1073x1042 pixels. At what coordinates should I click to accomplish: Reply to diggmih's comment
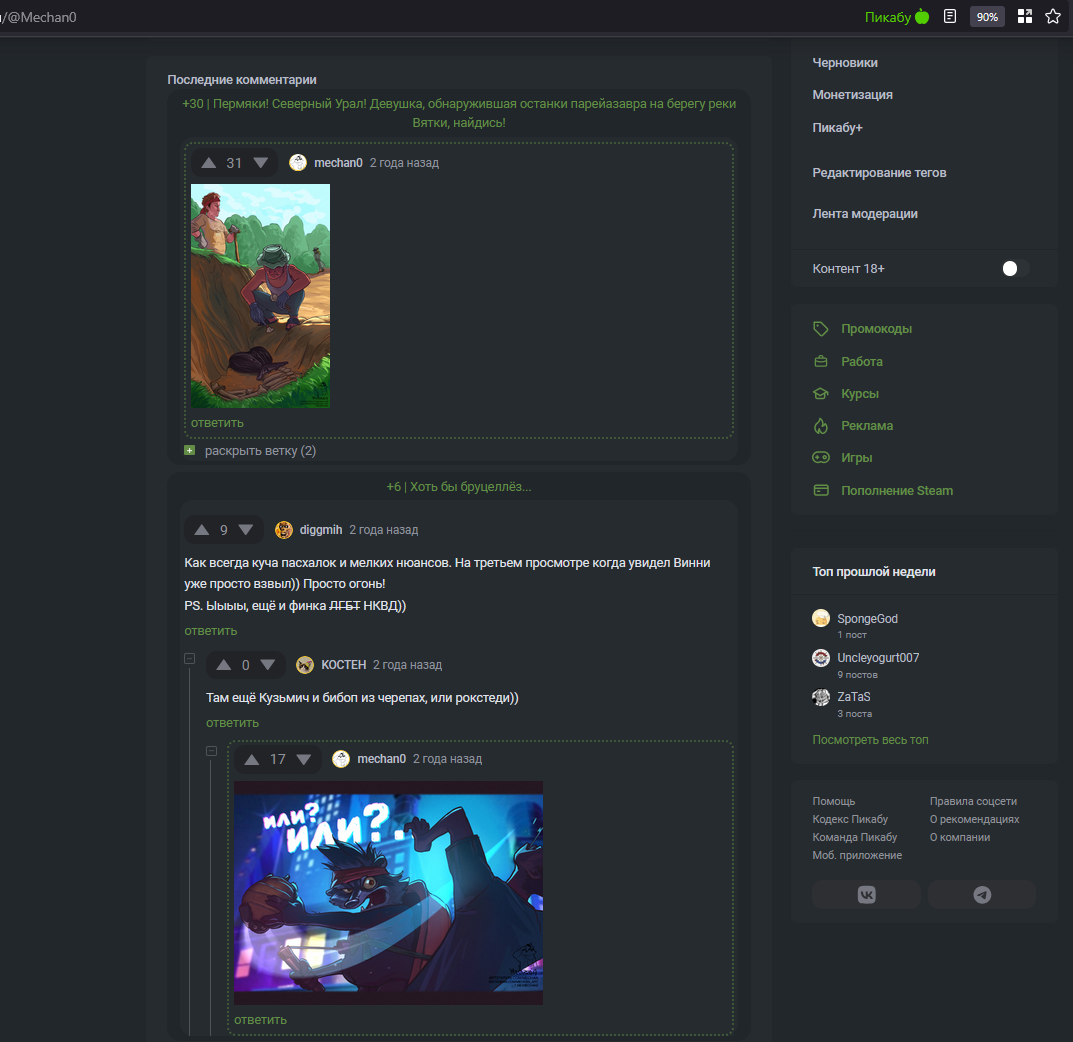211,631
